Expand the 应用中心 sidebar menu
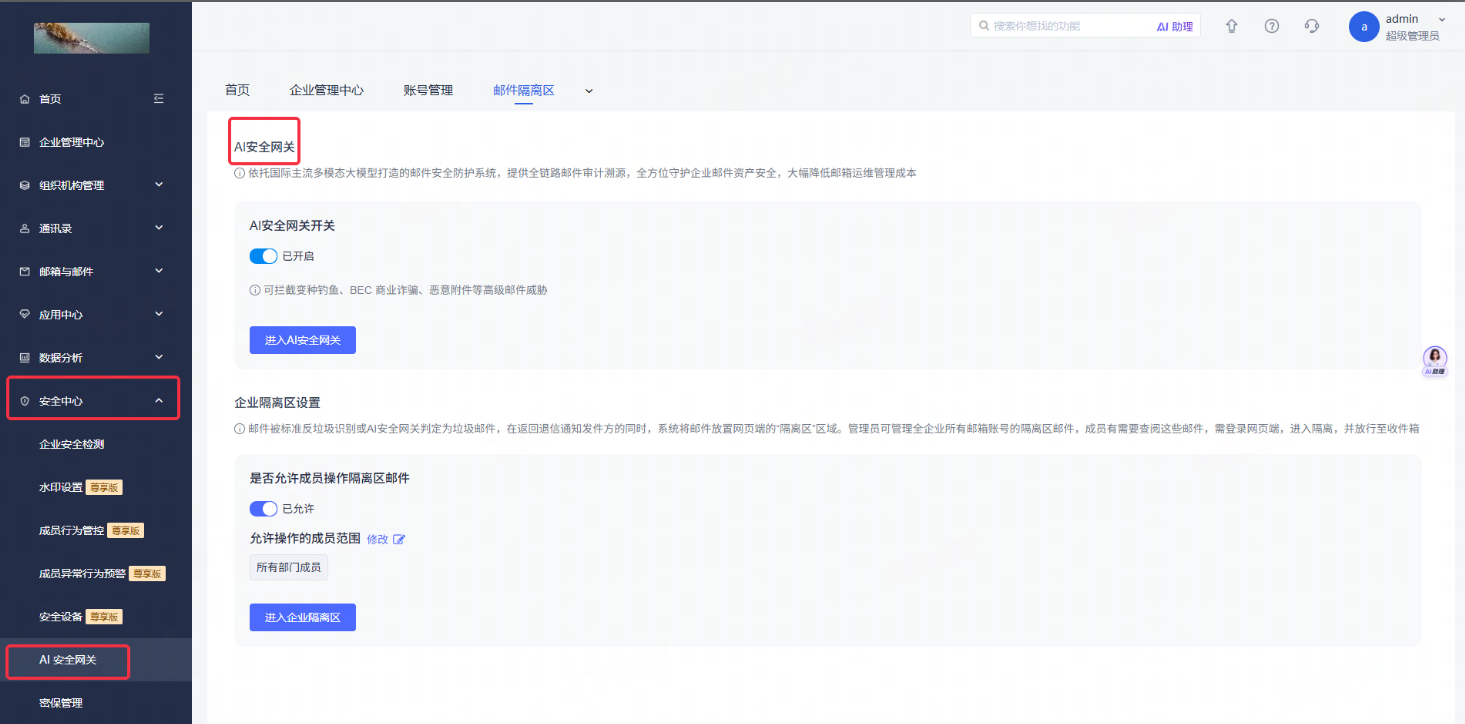 pyautogui.click(x=96, y=314)
